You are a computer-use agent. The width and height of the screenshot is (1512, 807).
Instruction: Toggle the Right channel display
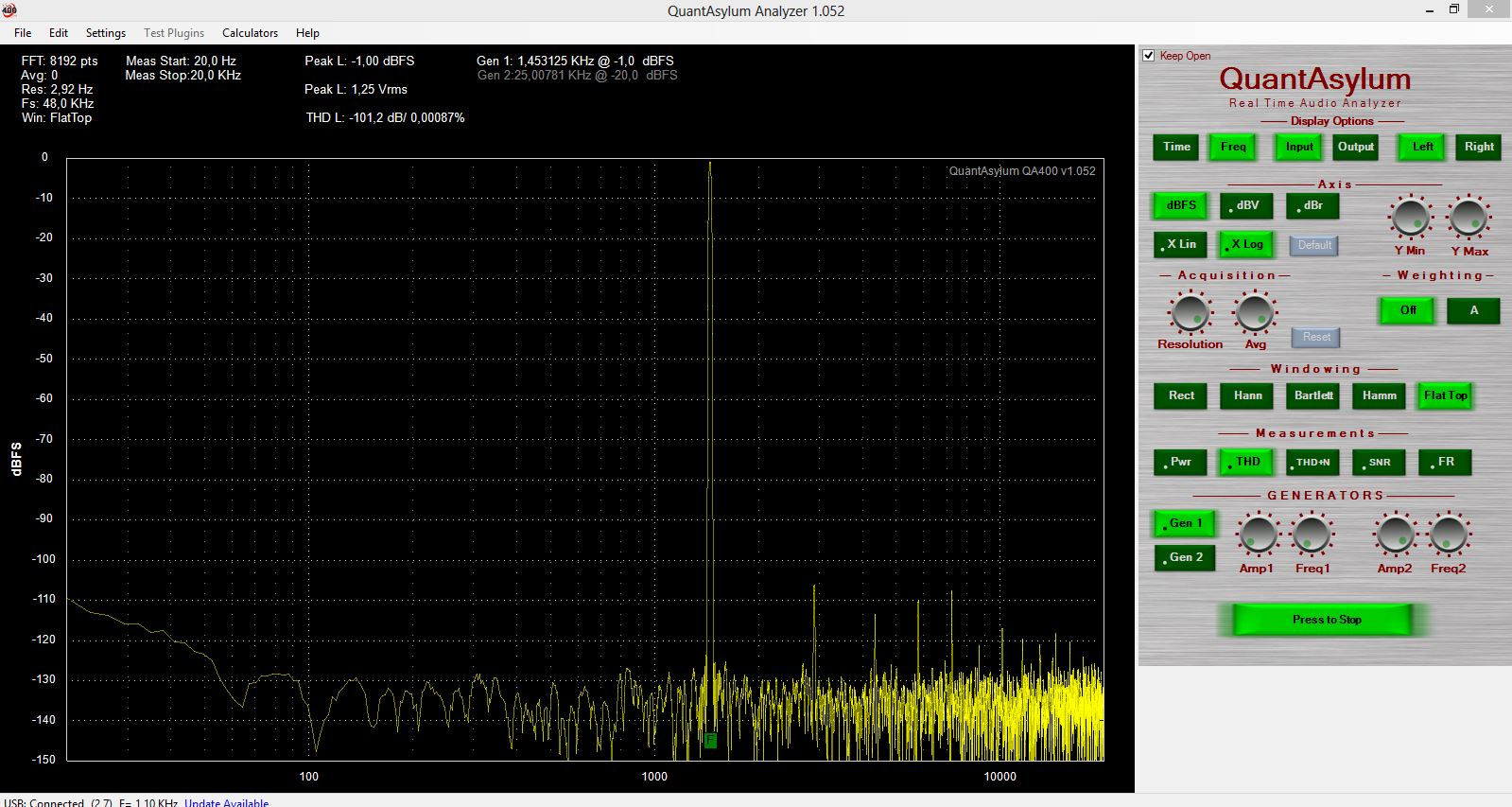(x=1479, y=147)
